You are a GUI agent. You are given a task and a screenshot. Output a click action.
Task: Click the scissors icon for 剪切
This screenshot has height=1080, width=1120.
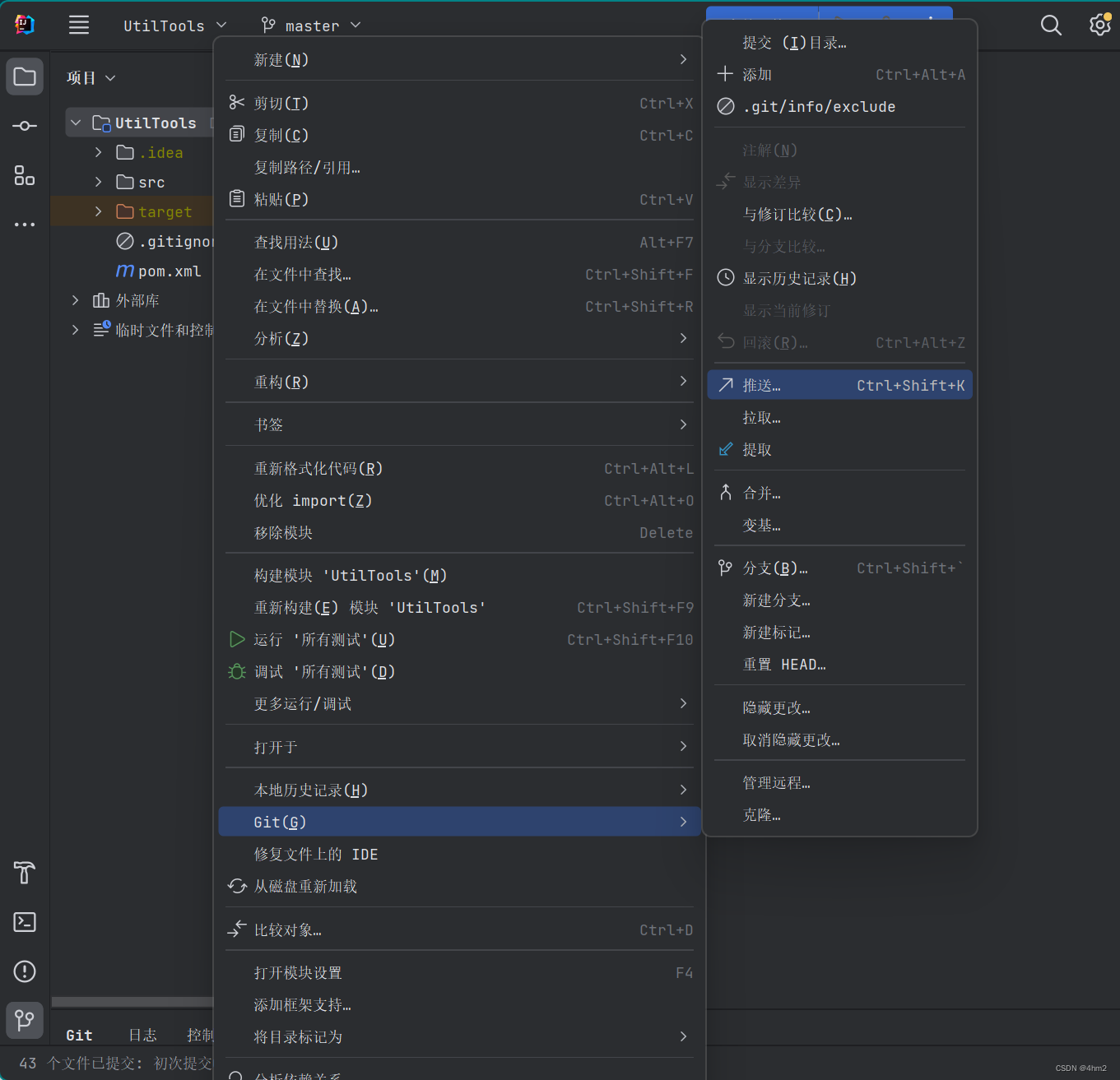(x=237, y=102)
